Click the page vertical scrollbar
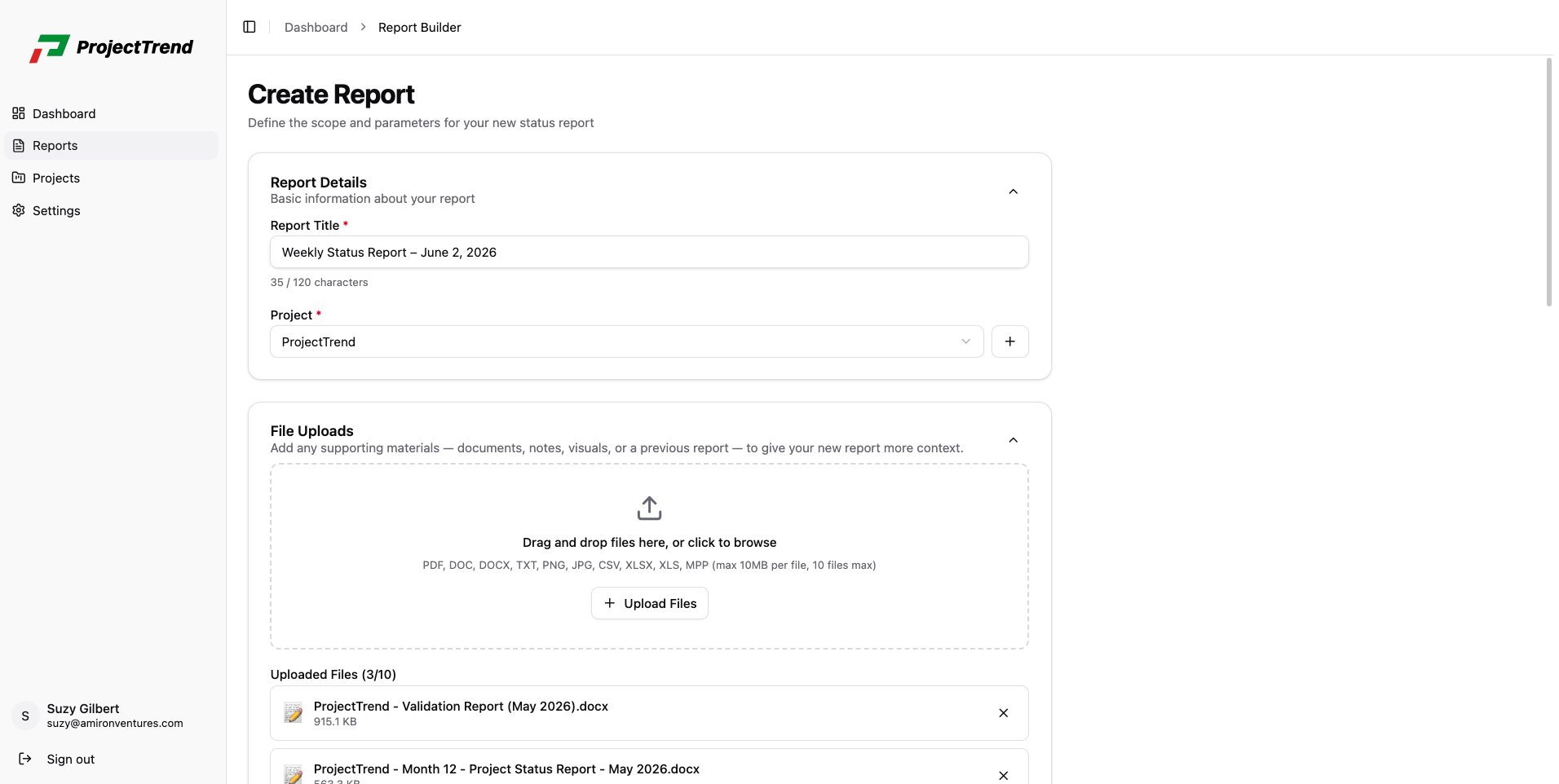Image resolution: width=1559 pixels, height=784 pixels. point(1549,182)
